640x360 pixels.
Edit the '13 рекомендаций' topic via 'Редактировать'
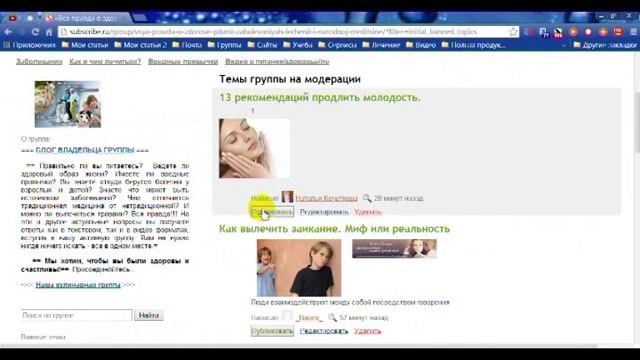(x=324, y=212)
